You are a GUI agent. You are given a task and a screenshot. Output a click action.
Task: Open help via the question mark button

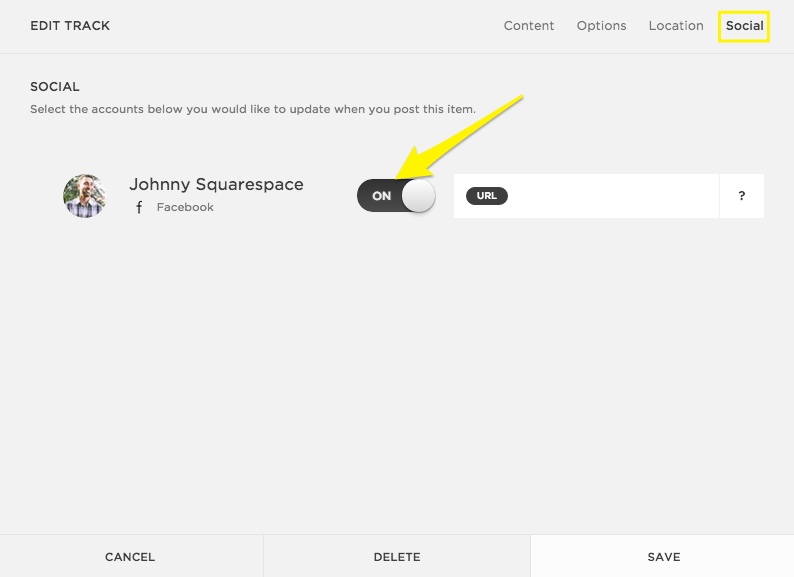741,196
